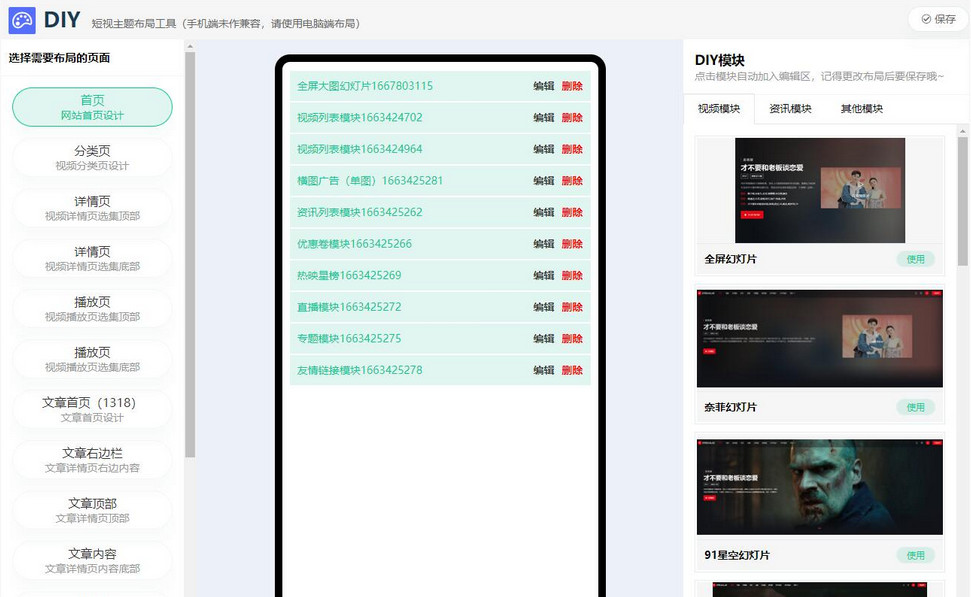
Task: Delete 专题模块1663425275
Action: coord(572,339)
